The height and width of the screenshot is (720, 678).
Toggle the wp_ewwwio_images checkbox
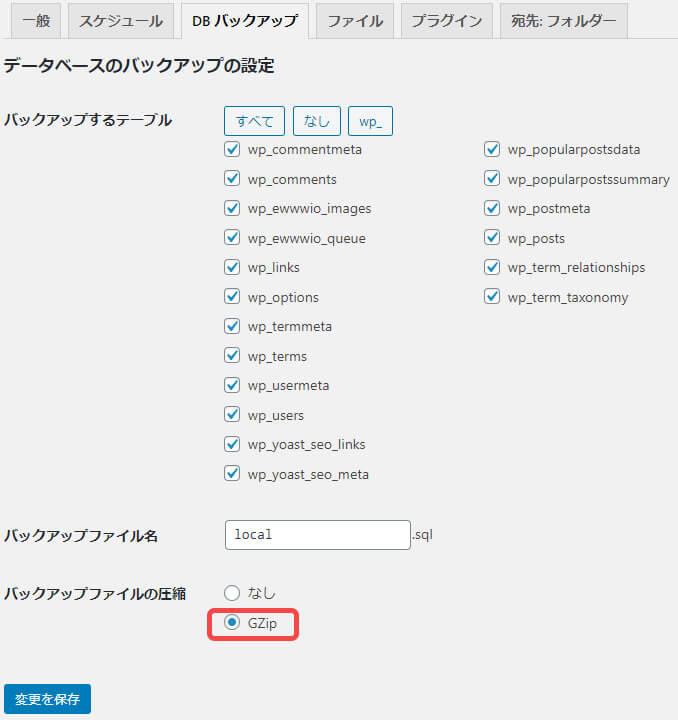coord(233,209)
